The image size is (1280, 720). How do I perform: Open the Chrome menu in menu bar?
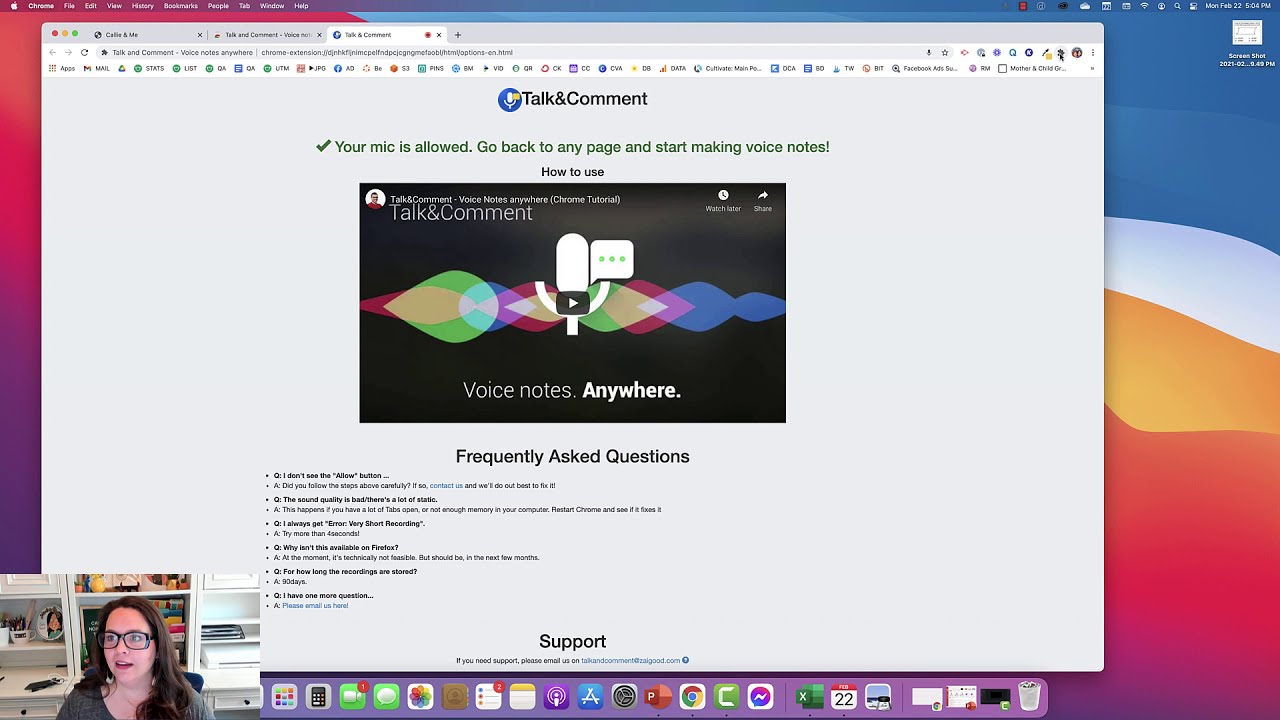41,6
